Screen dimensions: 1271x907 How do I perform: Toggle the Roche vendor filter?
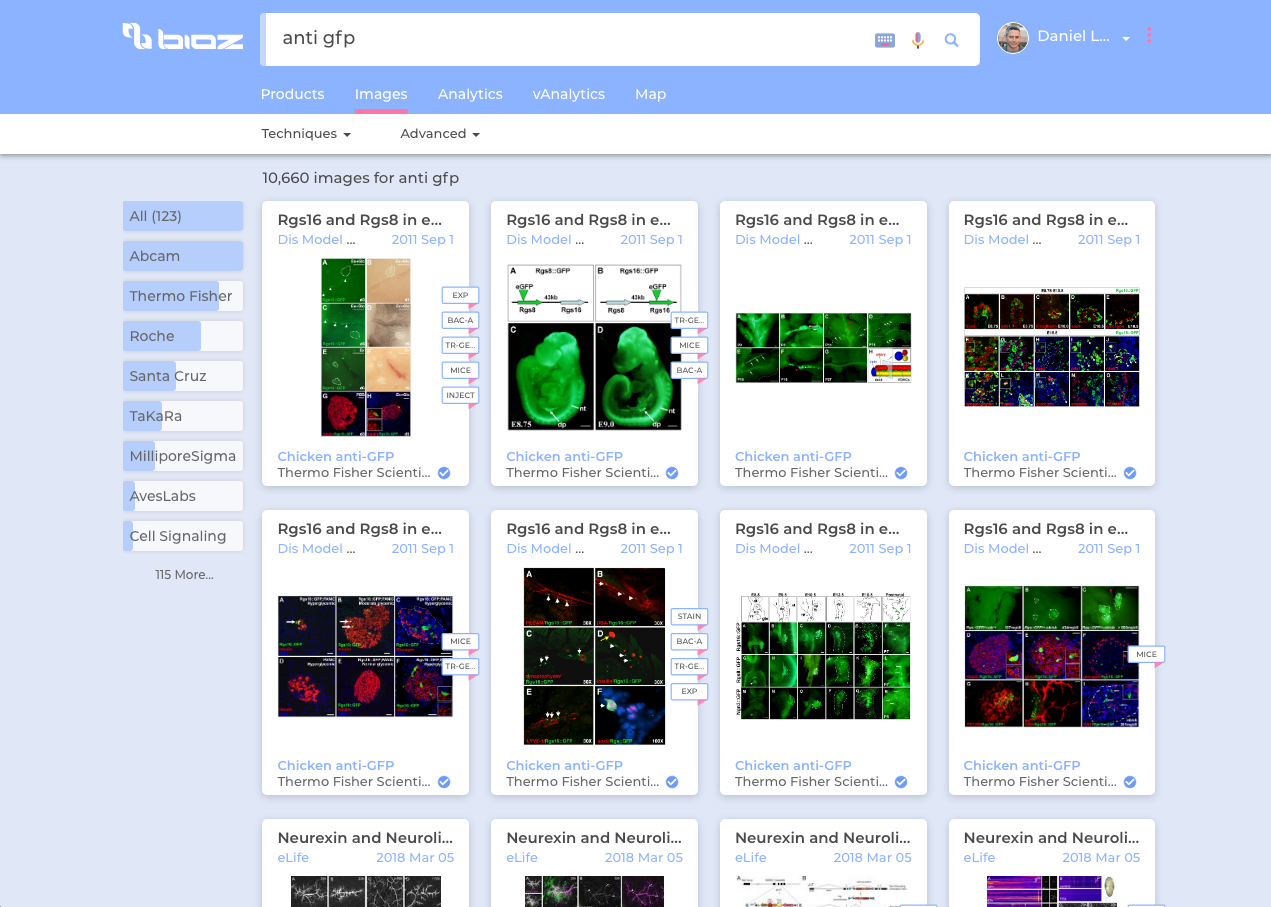(x=183, y=336)
